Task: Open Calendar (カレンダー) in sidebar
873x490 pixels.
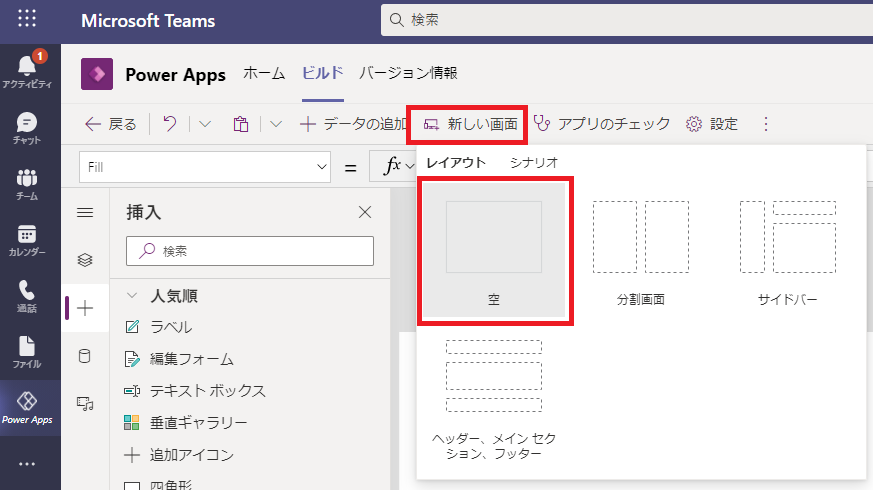Action: click(27, 241)
